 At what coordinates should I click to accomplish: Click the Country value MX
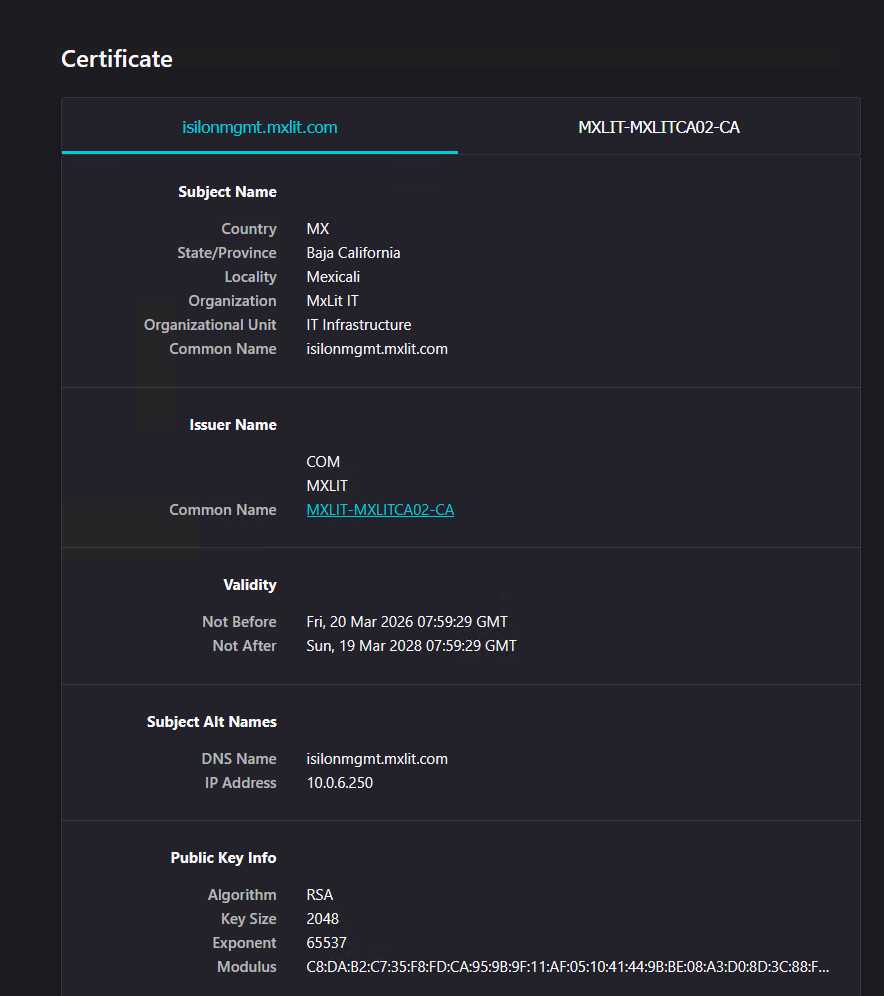point(317,228)
